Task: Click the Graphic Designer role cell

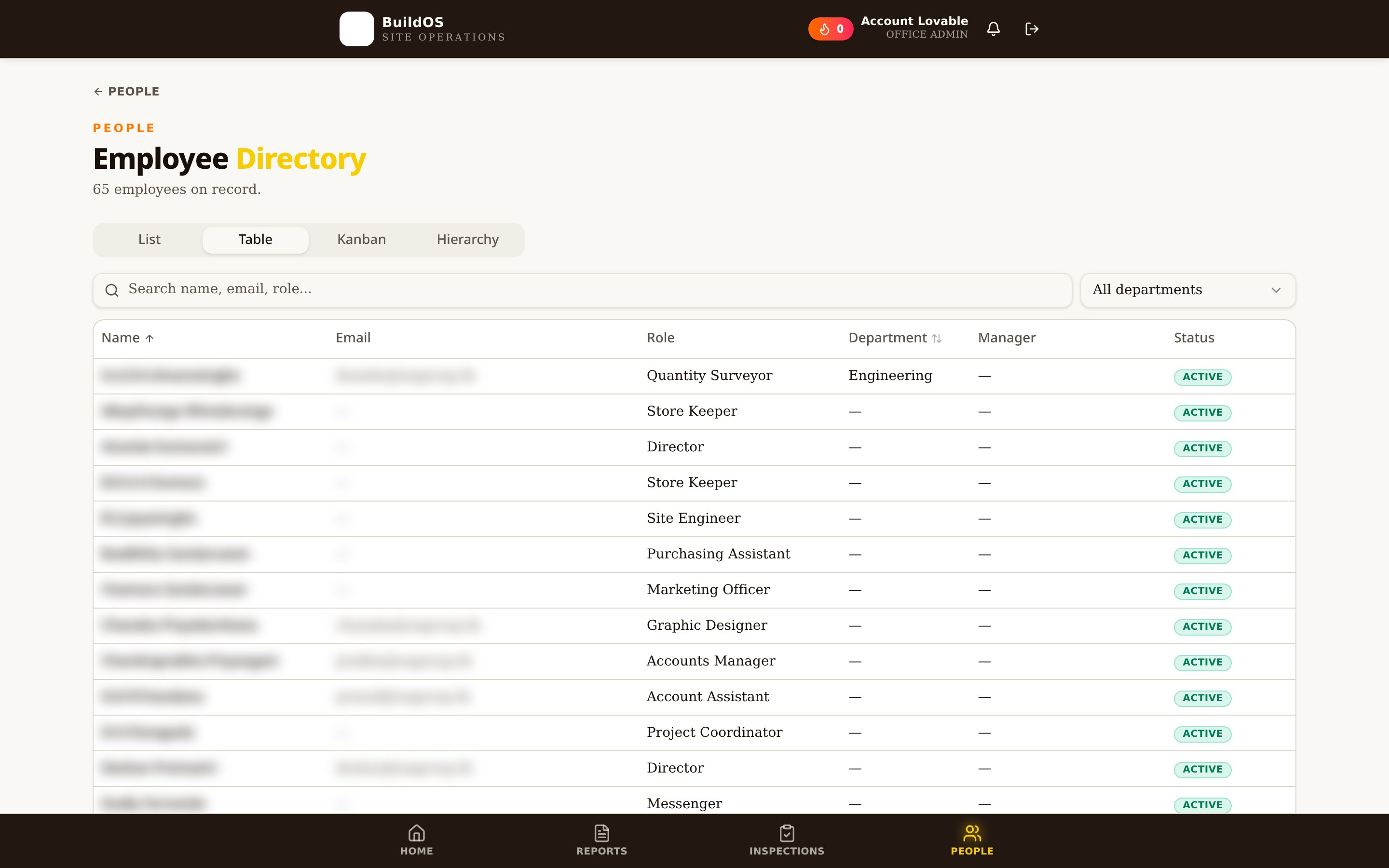Action: (707, 625)
